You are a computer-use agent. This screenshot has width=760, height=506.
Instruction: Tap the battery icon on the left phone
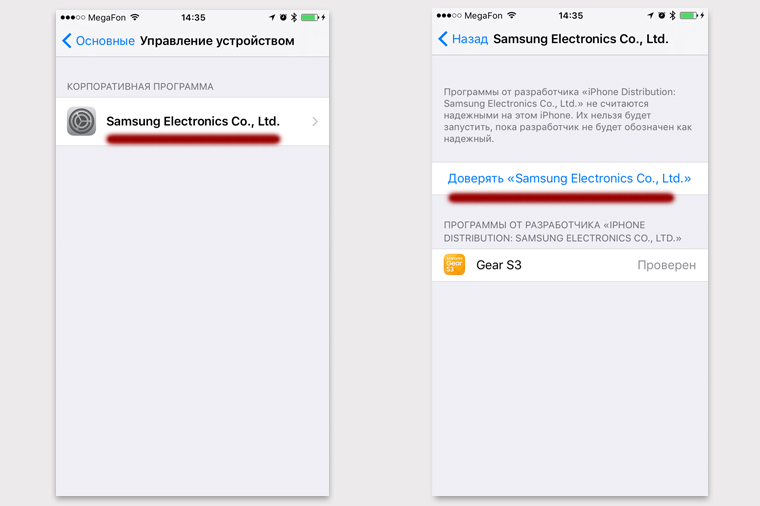(x=310, y=17)
